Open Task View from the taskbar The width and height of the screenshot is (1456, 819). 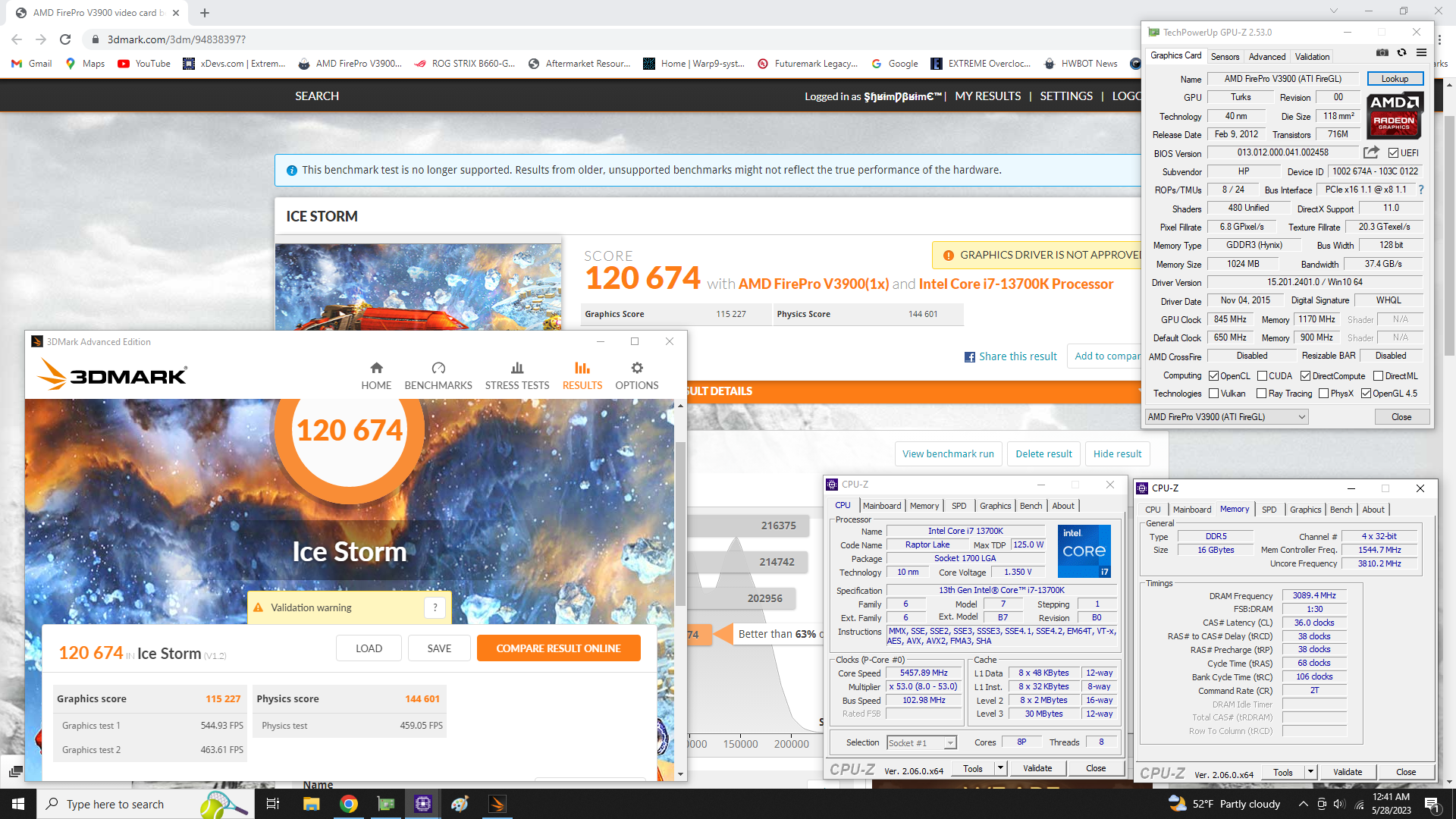(x=273, y=804)
